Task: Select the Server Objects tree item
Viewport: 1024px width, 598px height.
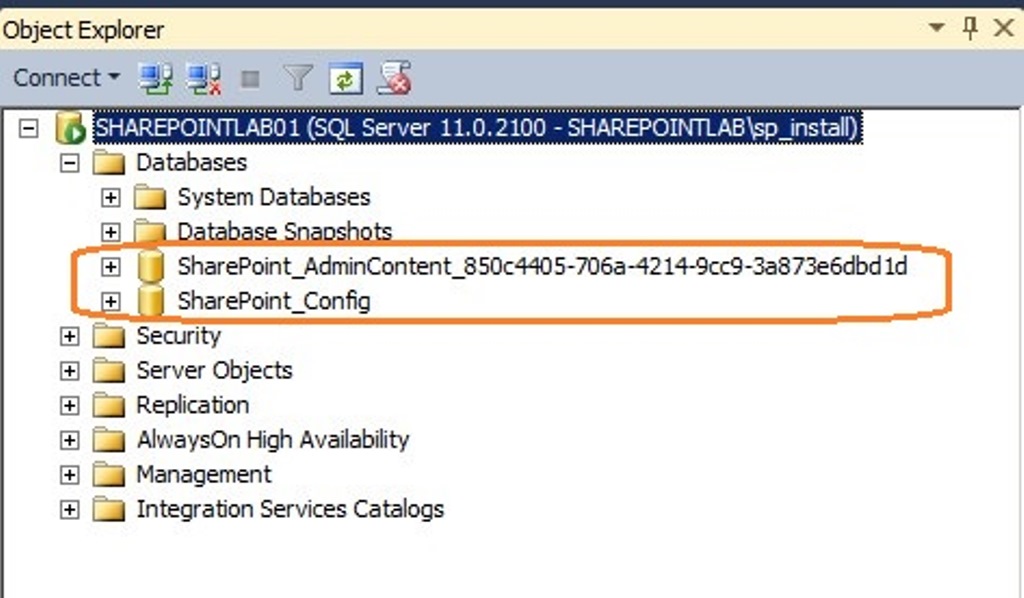Action: click(x=214, y=371)
